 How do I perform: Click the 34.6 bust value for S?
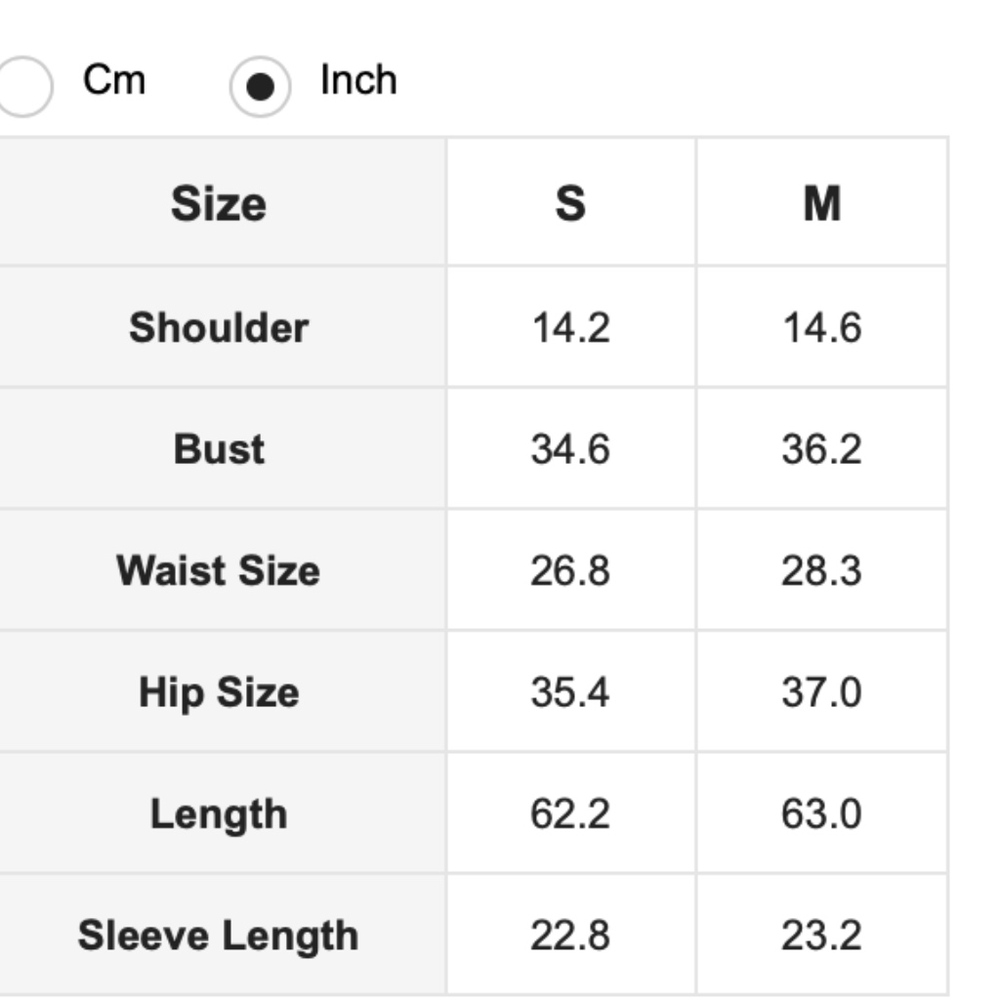tap(570, 449)
